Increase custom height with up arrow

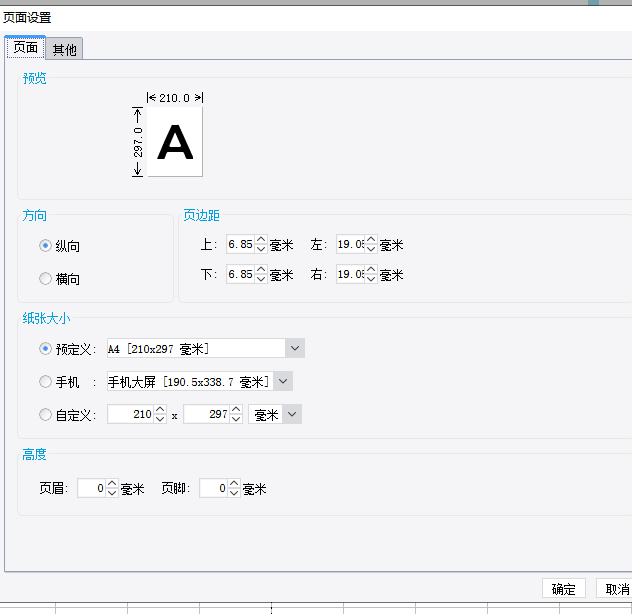236,410
